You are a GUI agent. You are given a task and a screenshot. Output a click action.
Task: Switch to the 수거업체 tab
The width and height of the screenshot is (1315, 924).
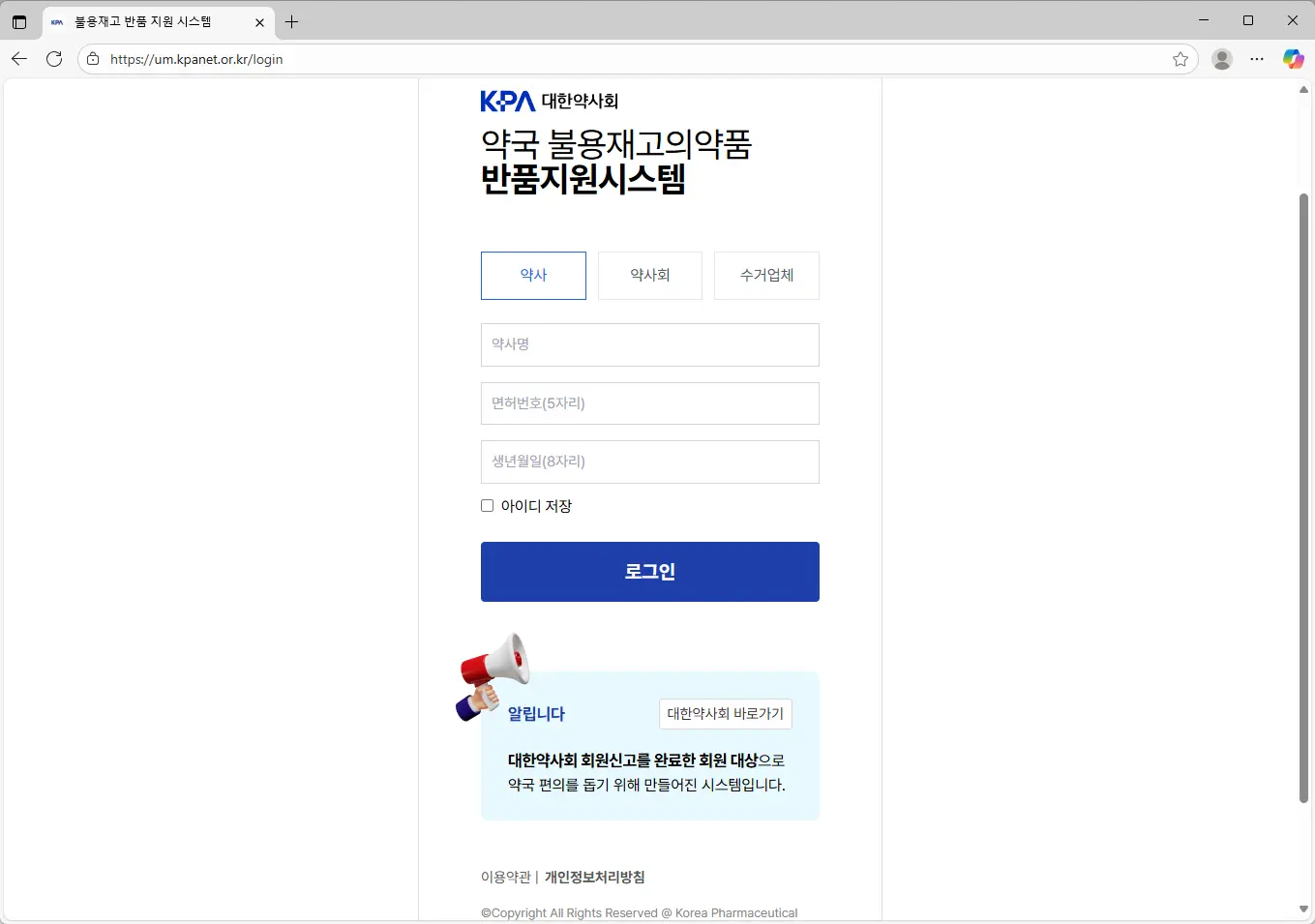click(766, 276)
